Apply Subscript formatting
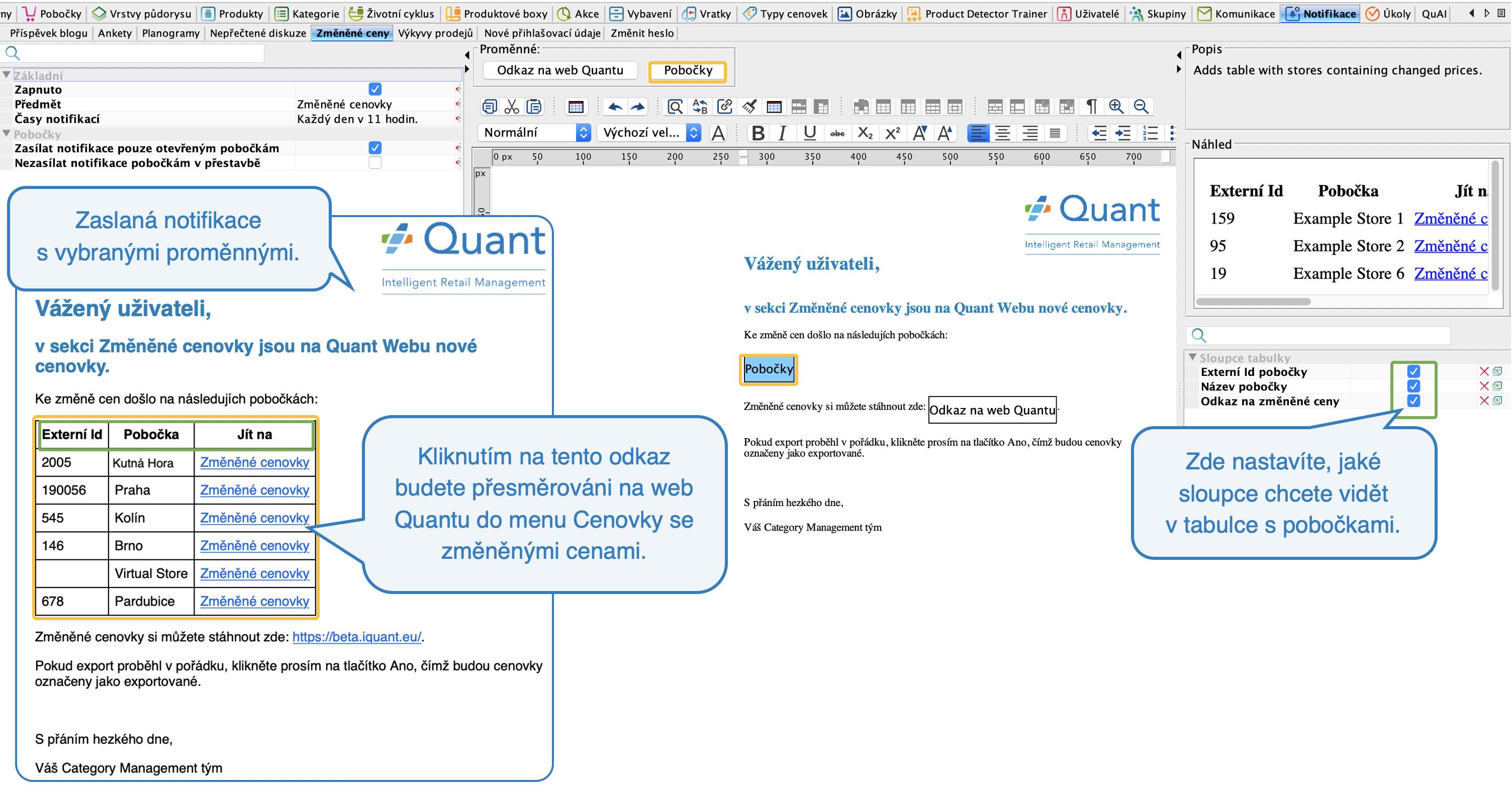Screen dimensions: 1512x789 865,133
